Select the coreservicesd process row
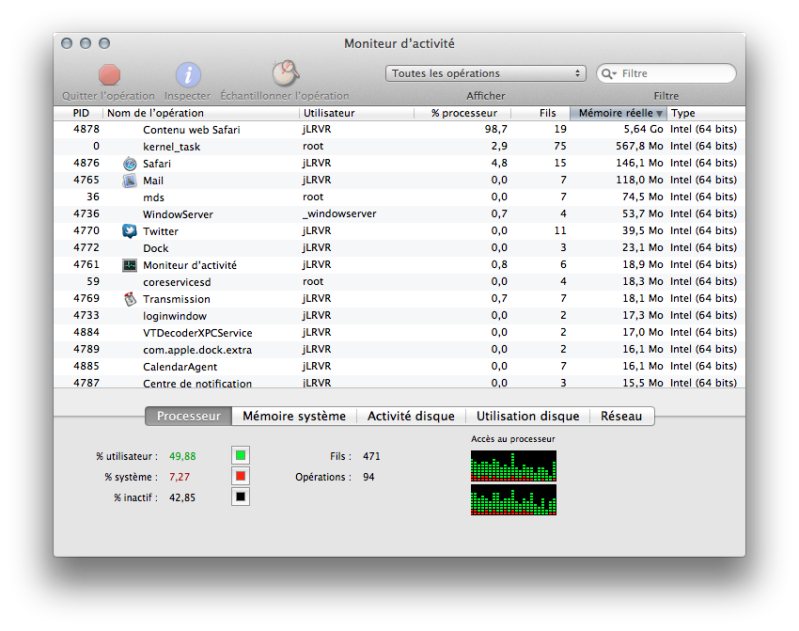This screenshot has height=631, width=799. [400, 281]
